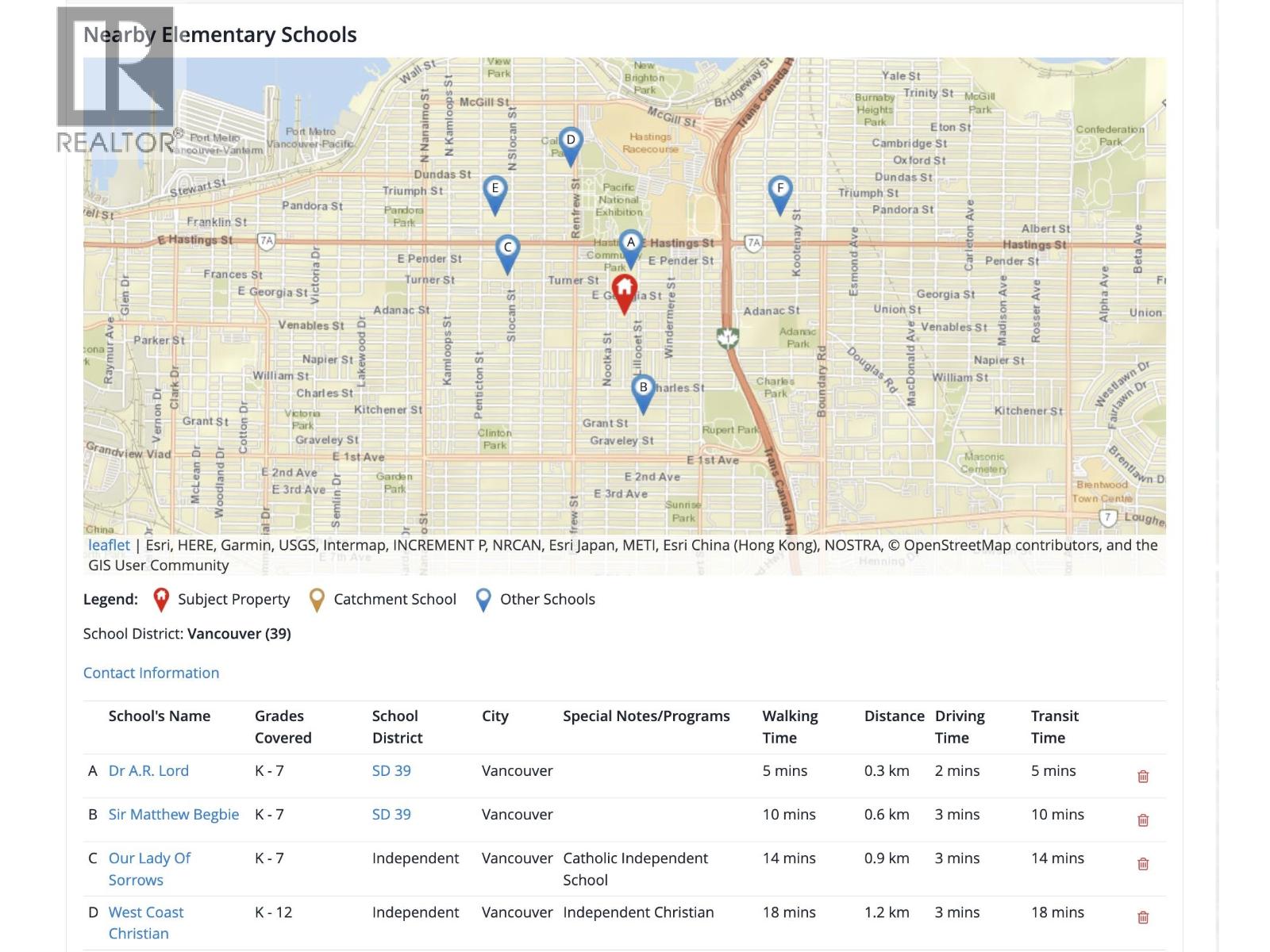
Task: Click the red subject property house marker
Action: (x=625, y=291)
